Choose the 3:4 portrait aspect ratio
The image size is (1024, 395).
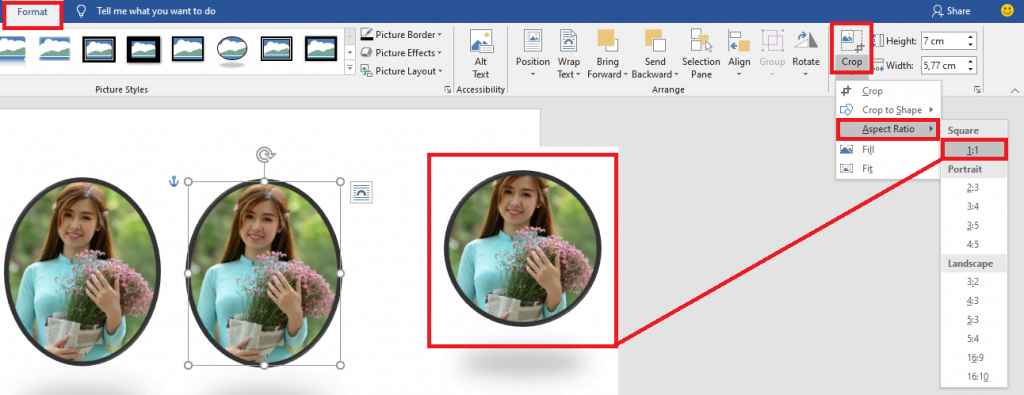[974, 207]
